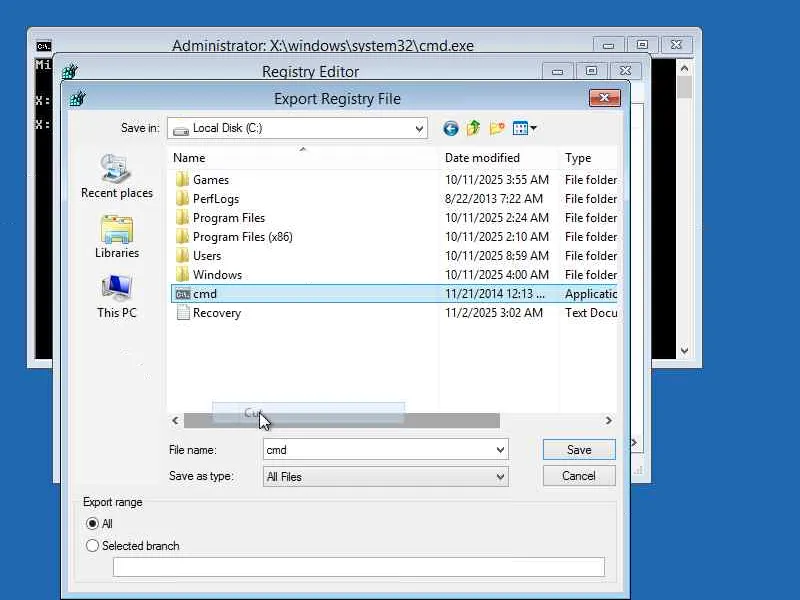Select the Games folder icon

182,180
